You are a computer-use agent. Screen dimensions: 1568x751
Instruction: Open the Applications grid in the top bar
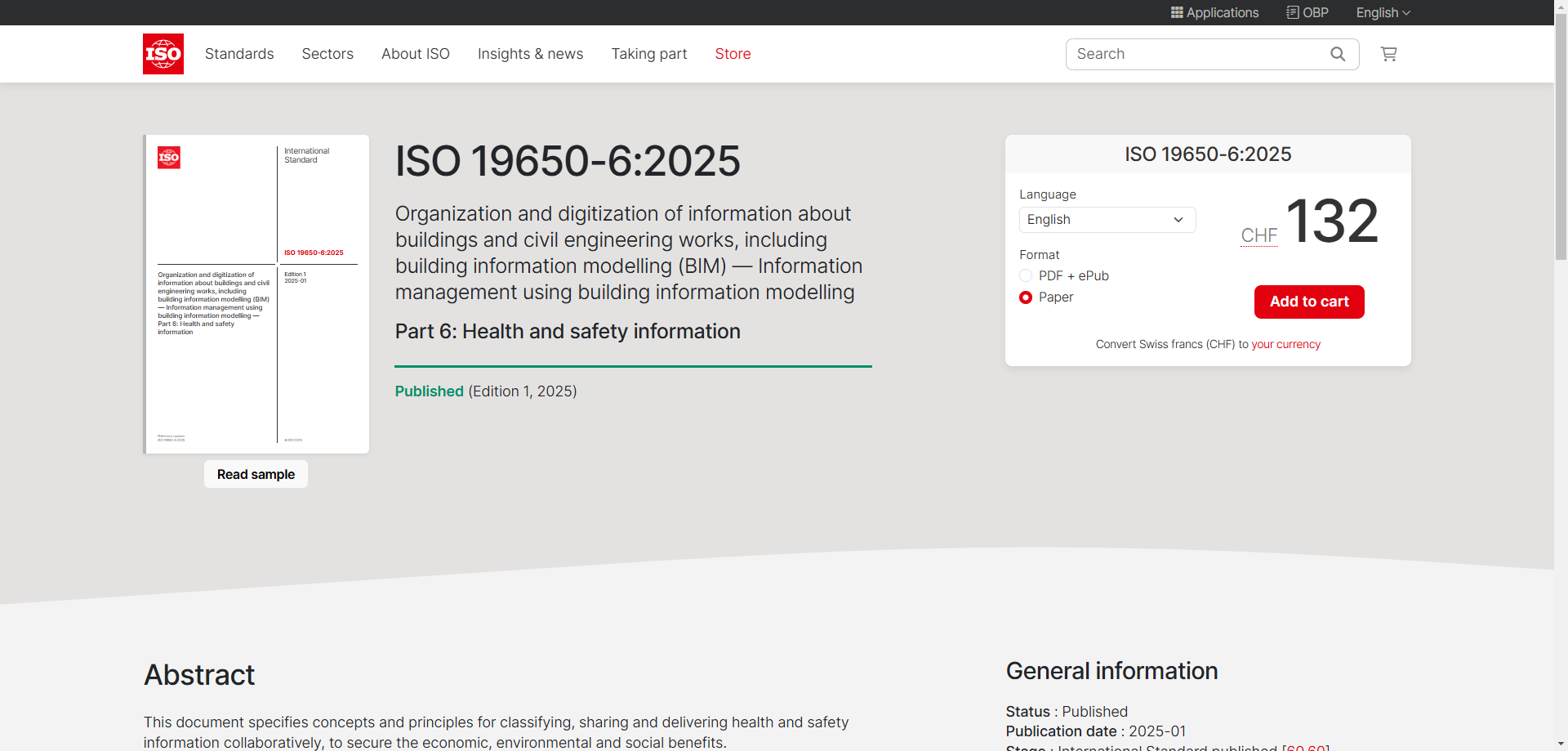point(1214,12)
